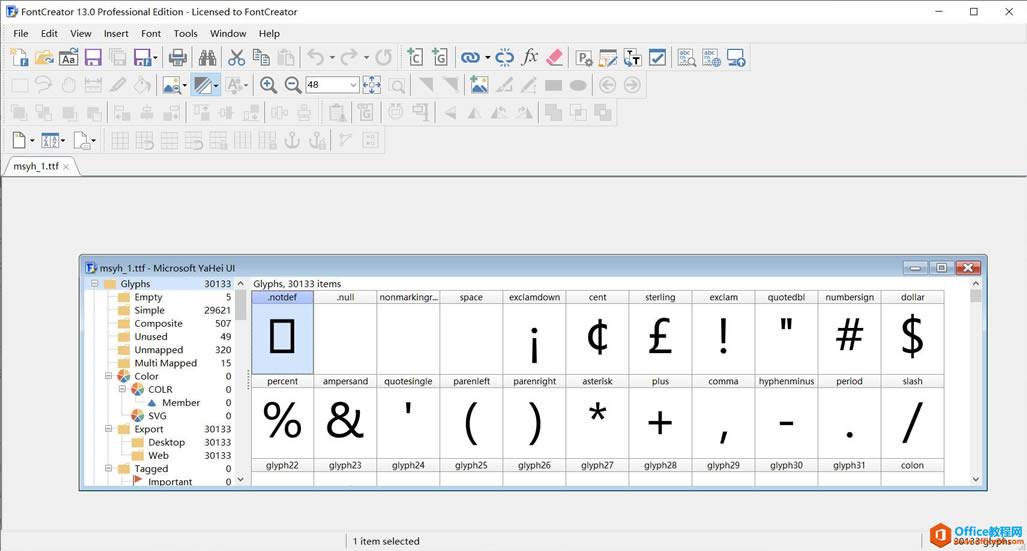
Task: Insert characters with the +C icon
Action: (415, 58)
